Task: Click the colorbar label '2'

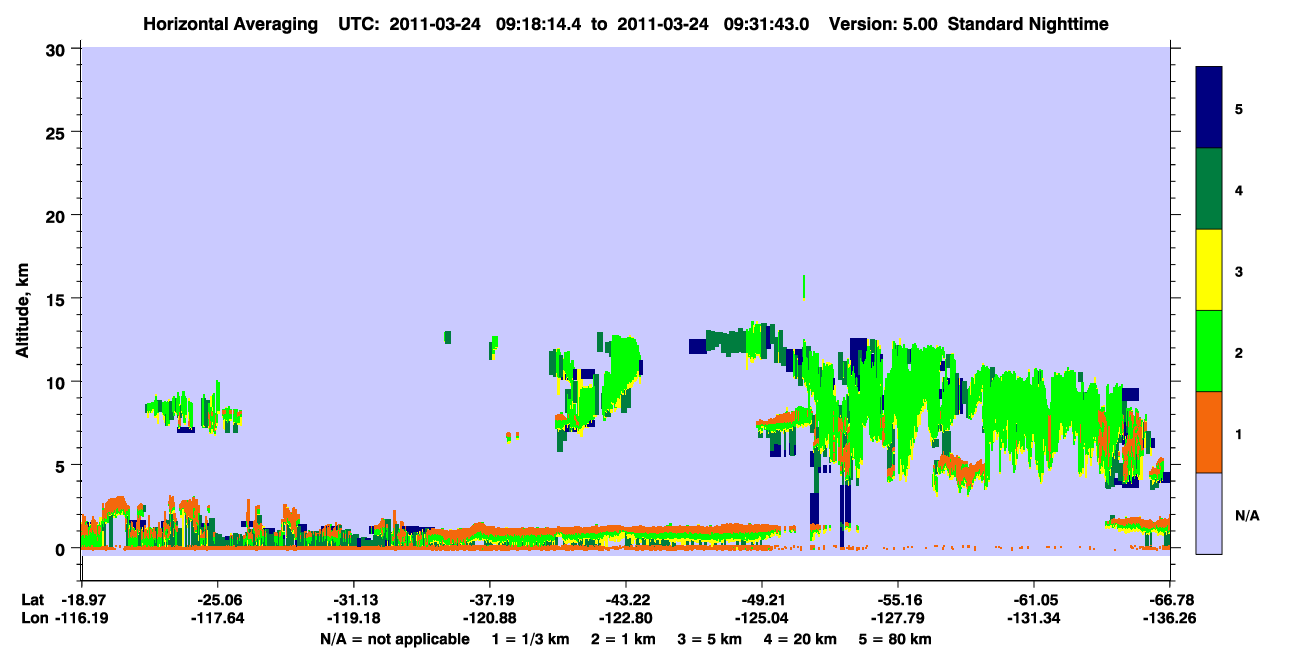Action: [x=1239, y=352]
